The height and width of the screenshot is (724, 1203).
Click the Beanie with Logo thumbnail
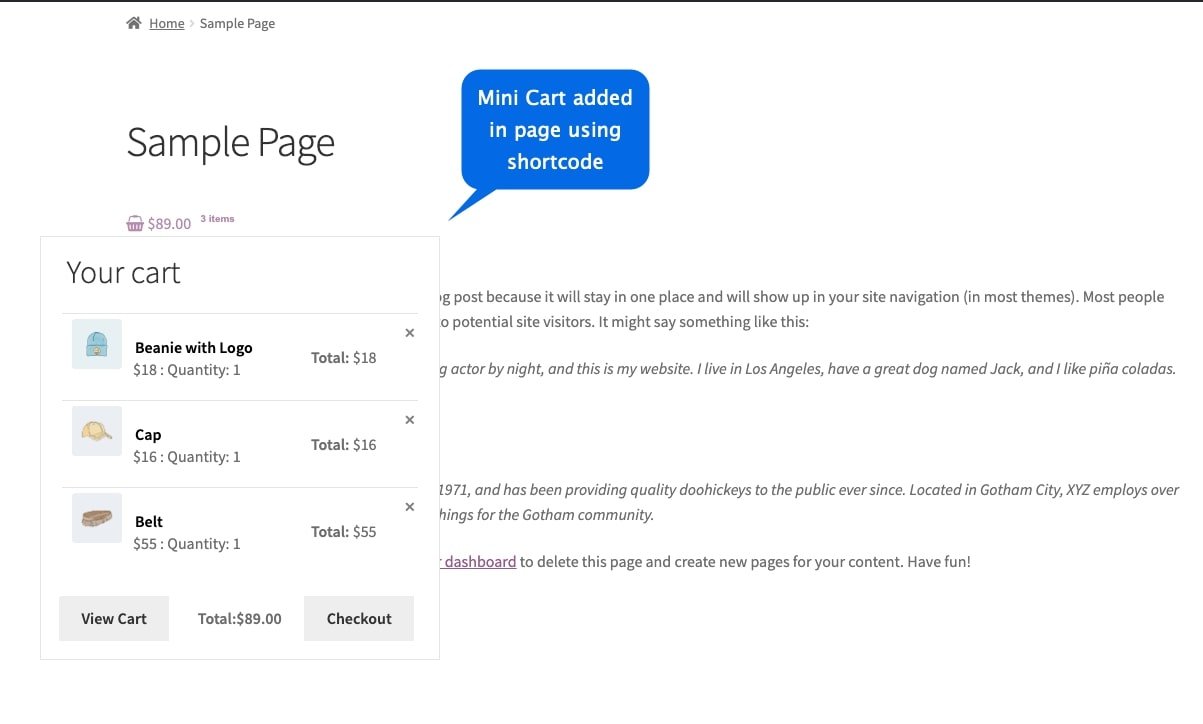click(x=97, y=344)
